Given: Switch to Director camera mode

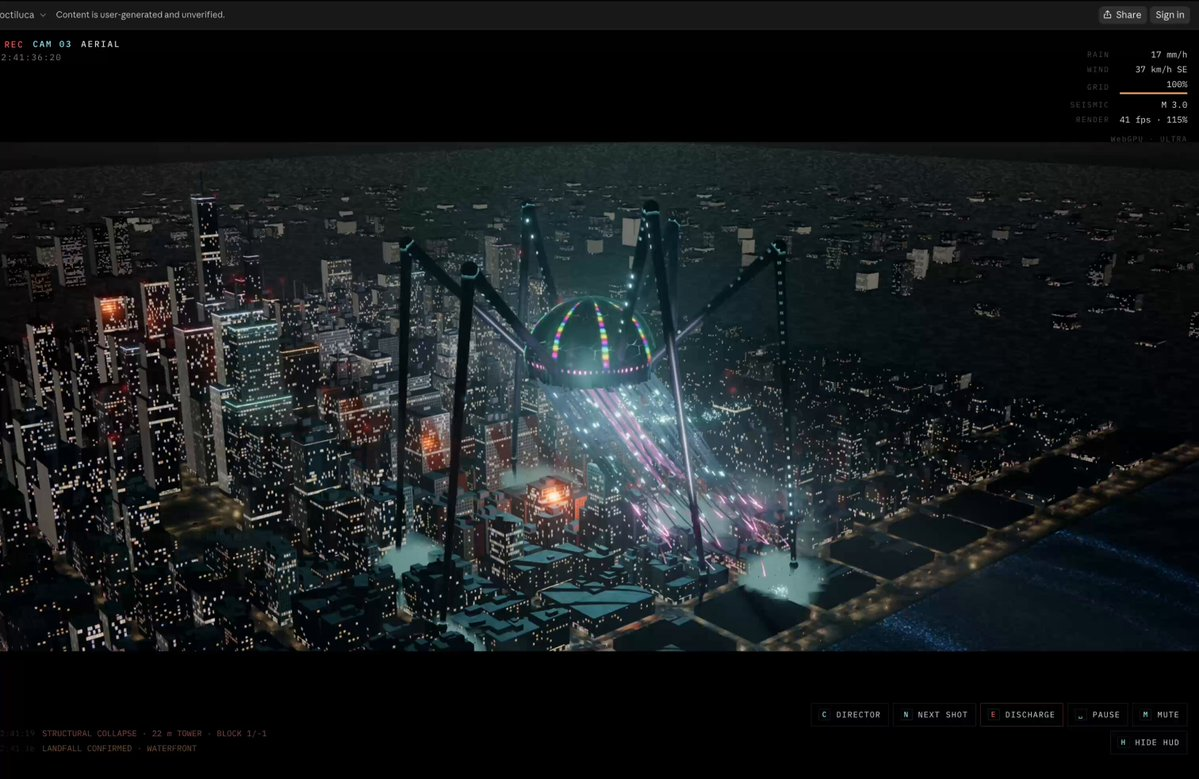Looking at the screenshot, I should 850,715.
